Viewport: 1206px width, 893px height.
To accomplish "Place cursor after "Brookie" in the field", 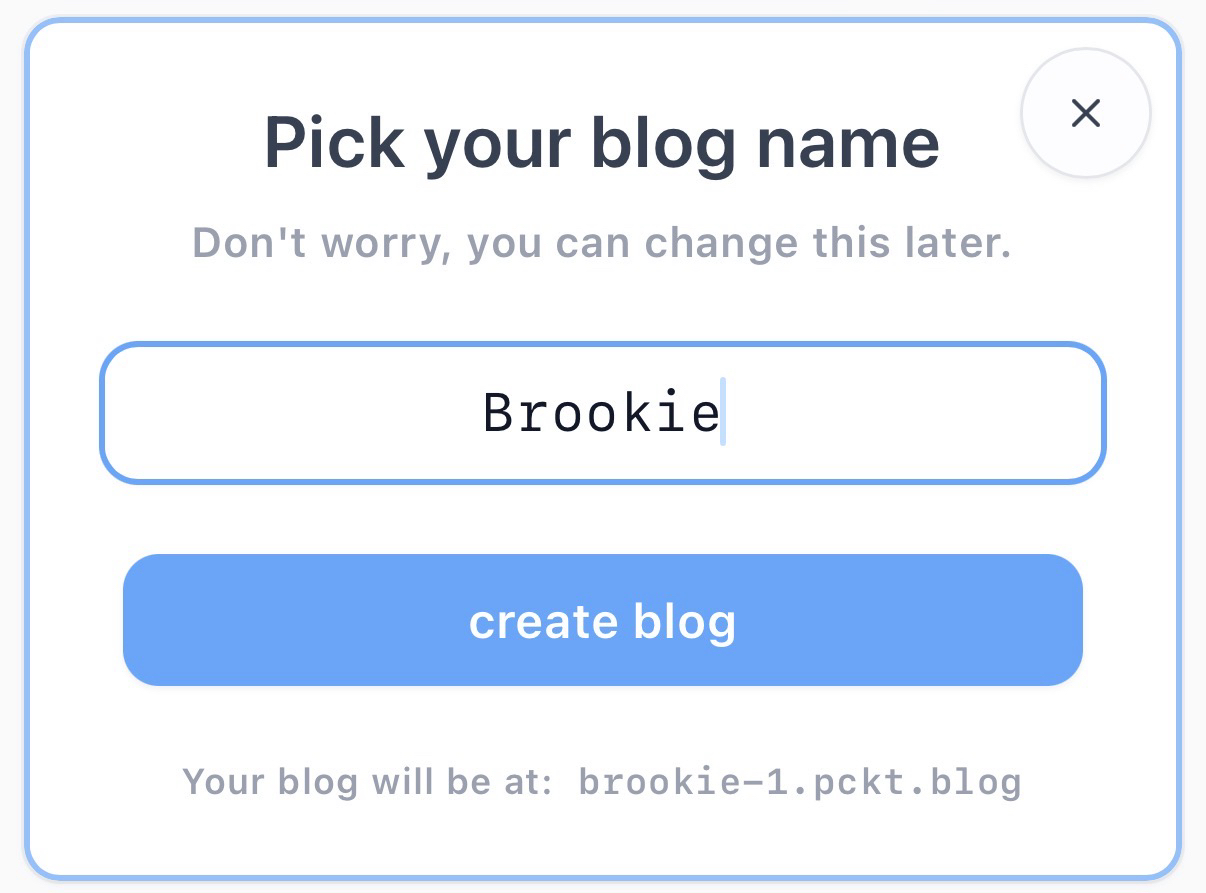I will pos(723,413).
